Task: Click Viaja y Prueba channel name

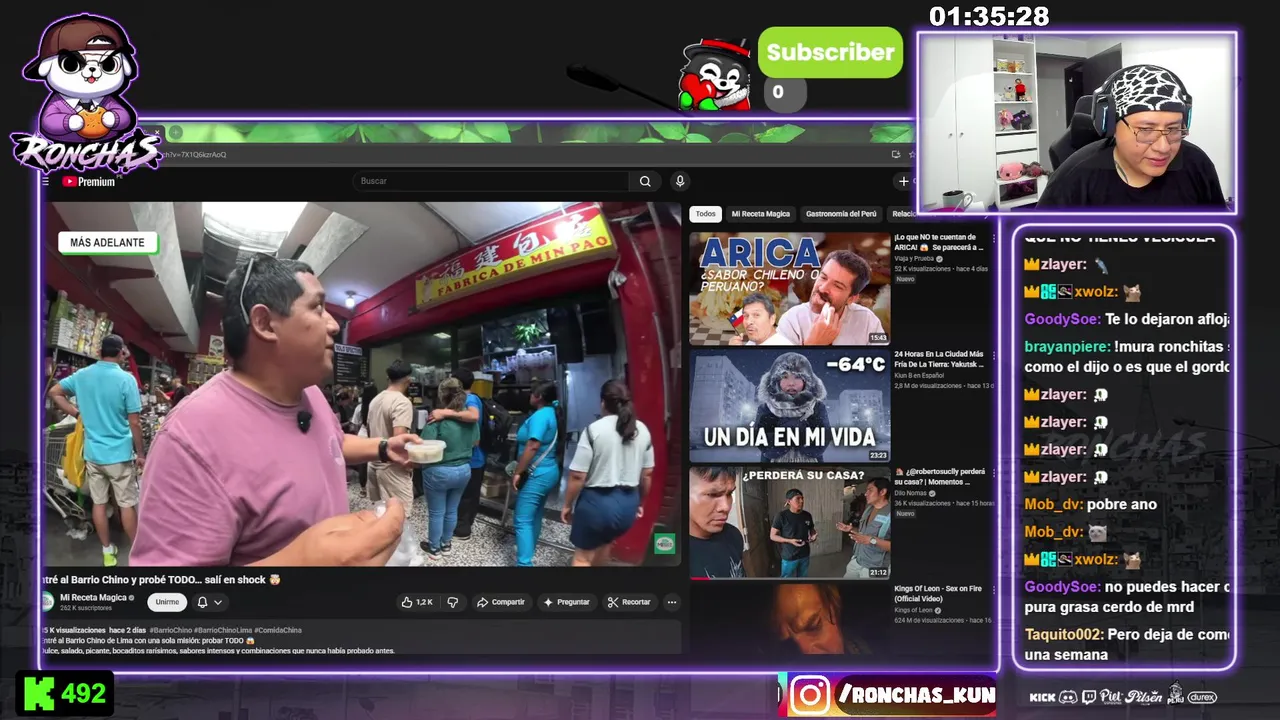Action: click(x=914, y=259)
